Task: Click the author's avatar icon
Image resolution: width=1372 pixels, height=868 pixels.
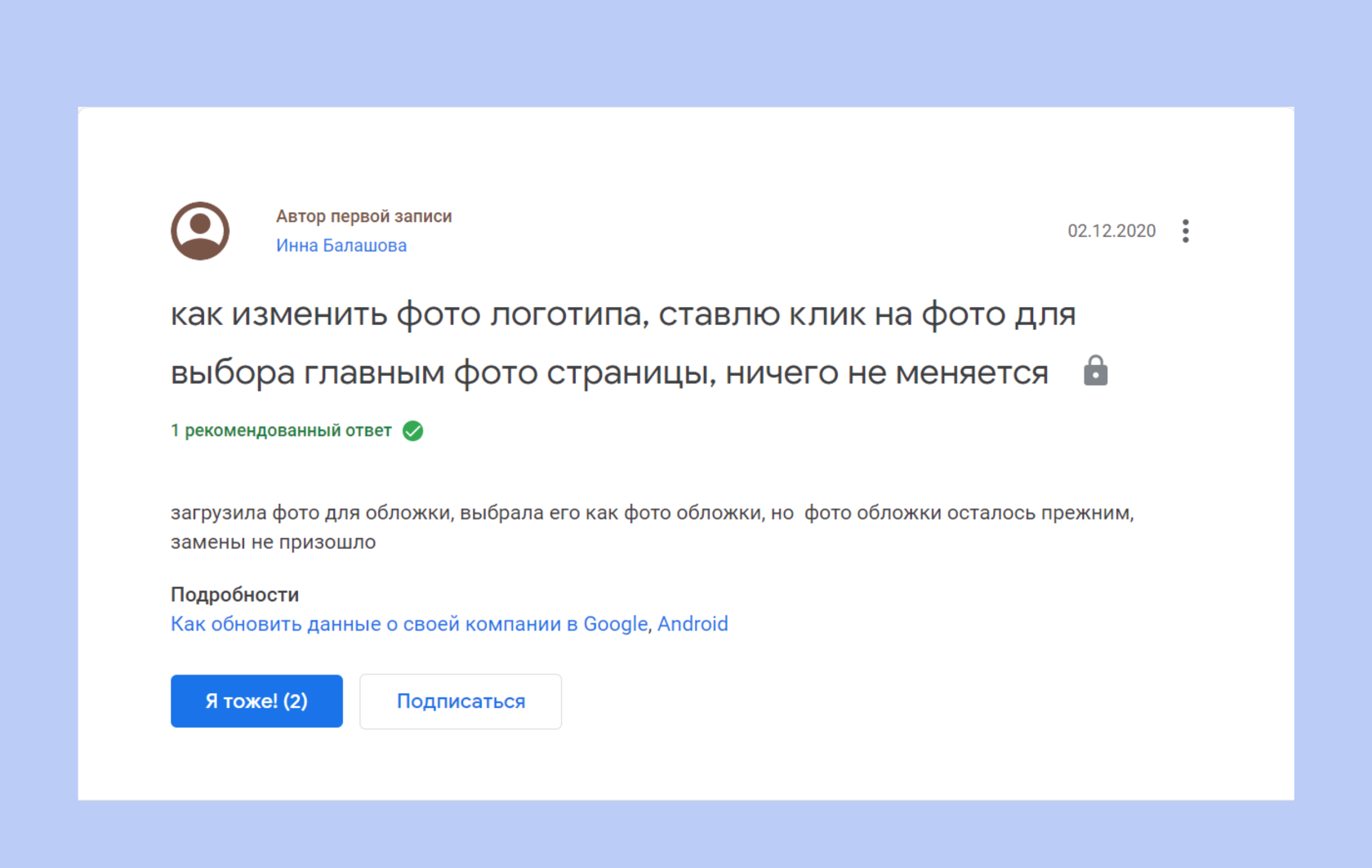Action: (200, 231)
